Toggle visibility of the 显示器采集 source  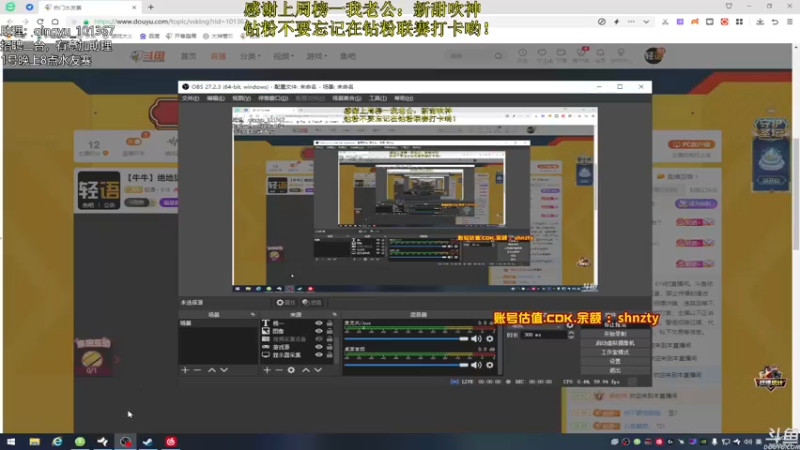(x=319, y=355)
